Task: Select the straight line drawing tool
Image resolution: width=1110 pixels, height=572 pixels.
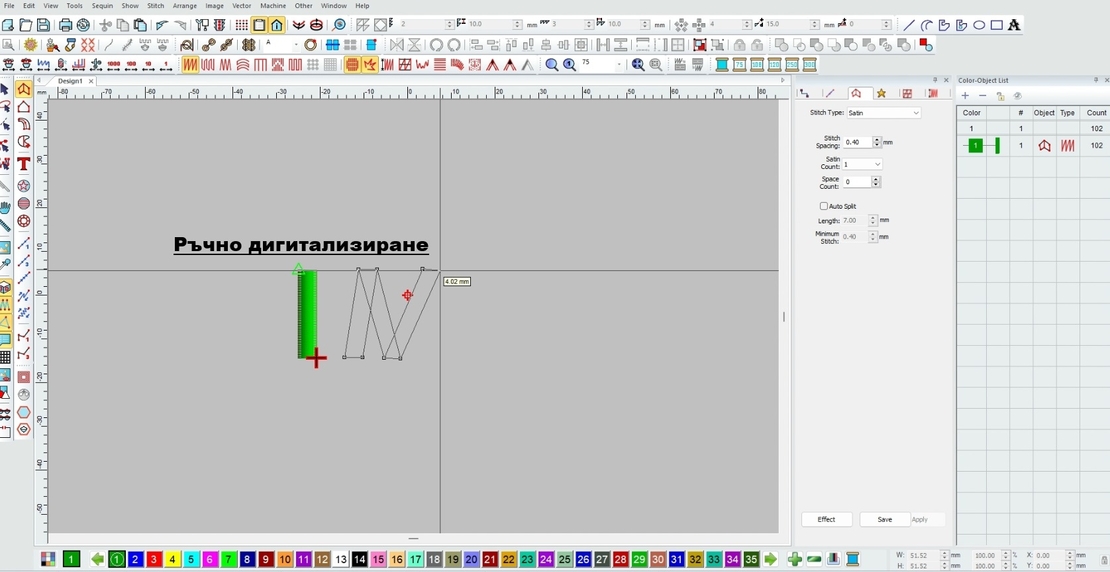Action: point(909,25)
